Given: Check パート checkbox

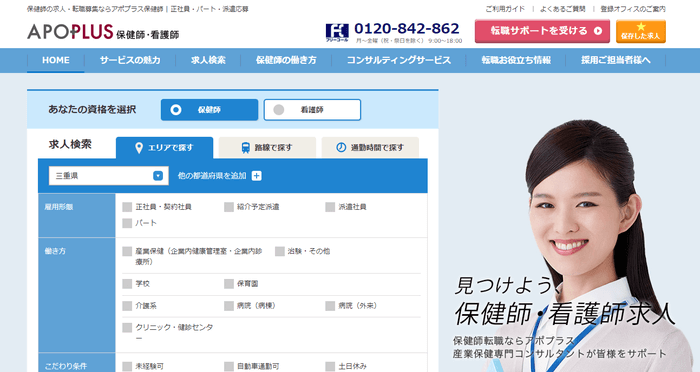Looking at the screenshot, I should point(127,223).
